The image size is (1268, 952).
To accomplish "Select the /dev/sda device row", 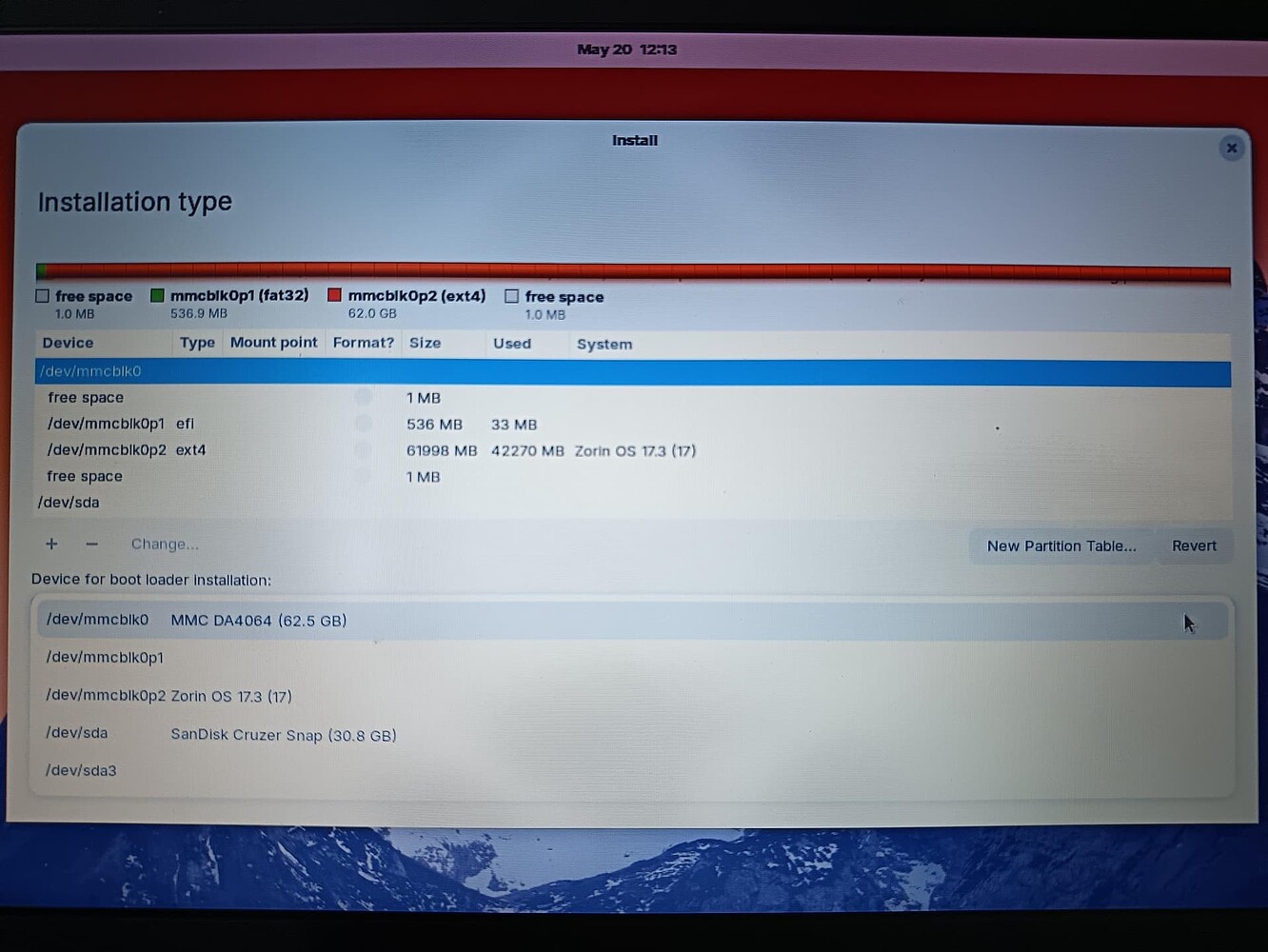I will (x=632, y=503).
